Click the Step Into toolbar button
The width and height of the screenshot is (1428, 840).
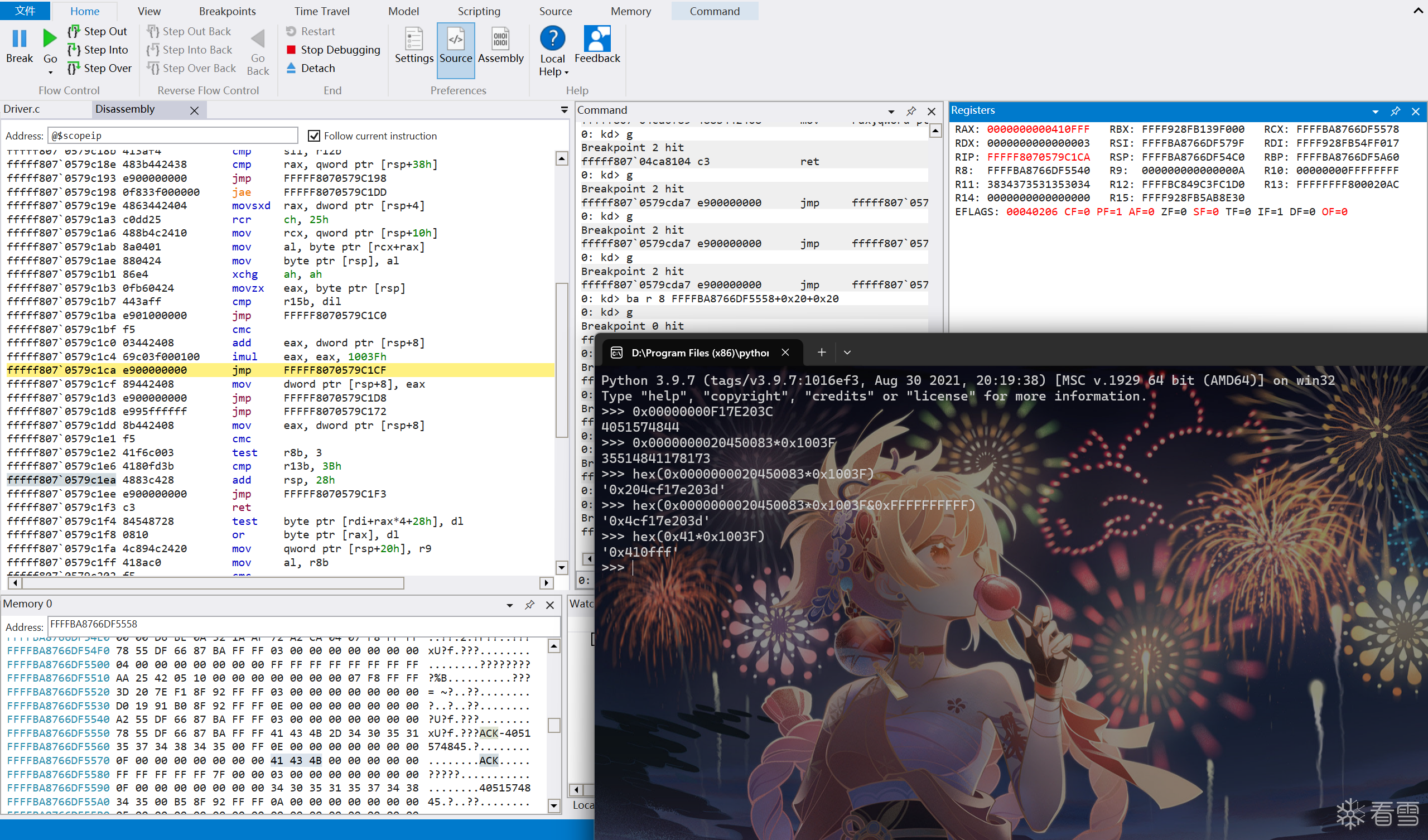(x=98, y=50)
